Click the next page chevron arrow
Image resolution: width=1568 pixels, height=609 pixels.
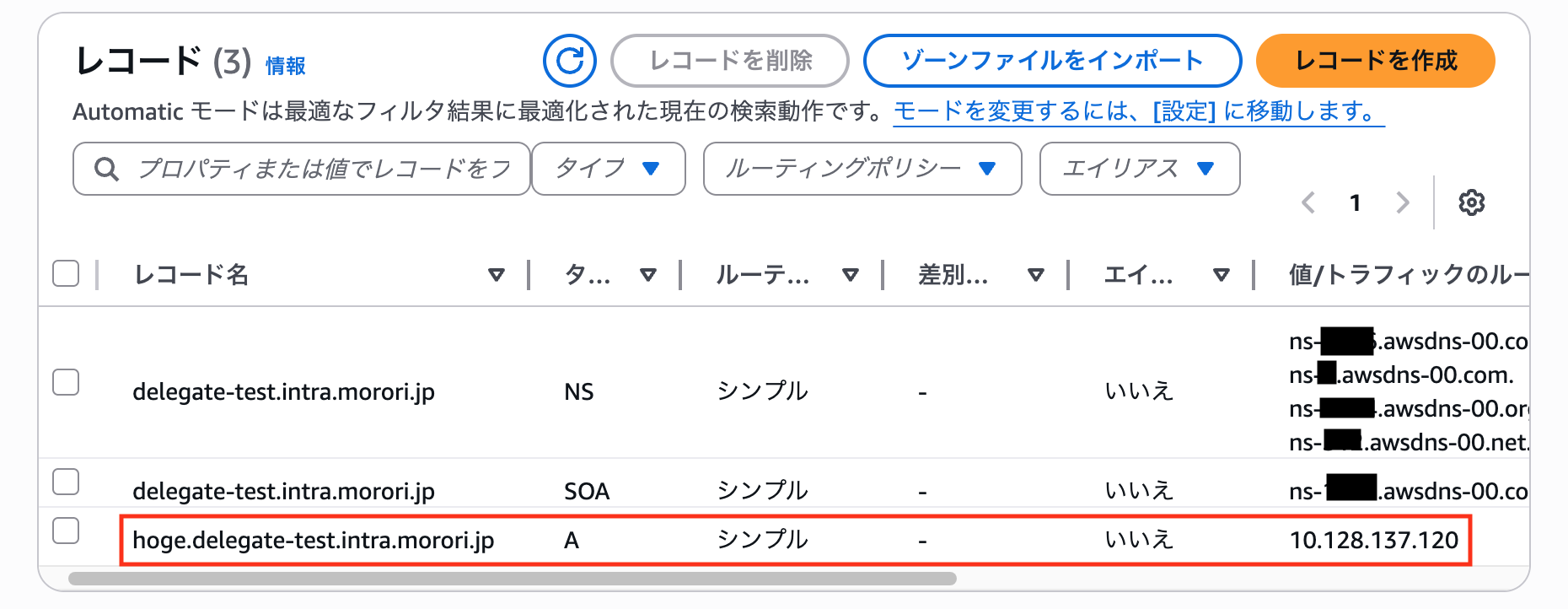point(1402,202)
